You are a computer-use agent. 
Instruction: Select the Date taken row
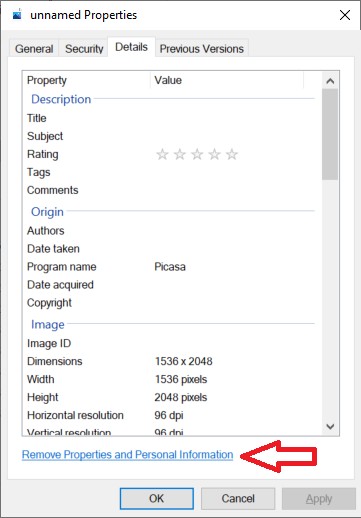pos(170,249)
